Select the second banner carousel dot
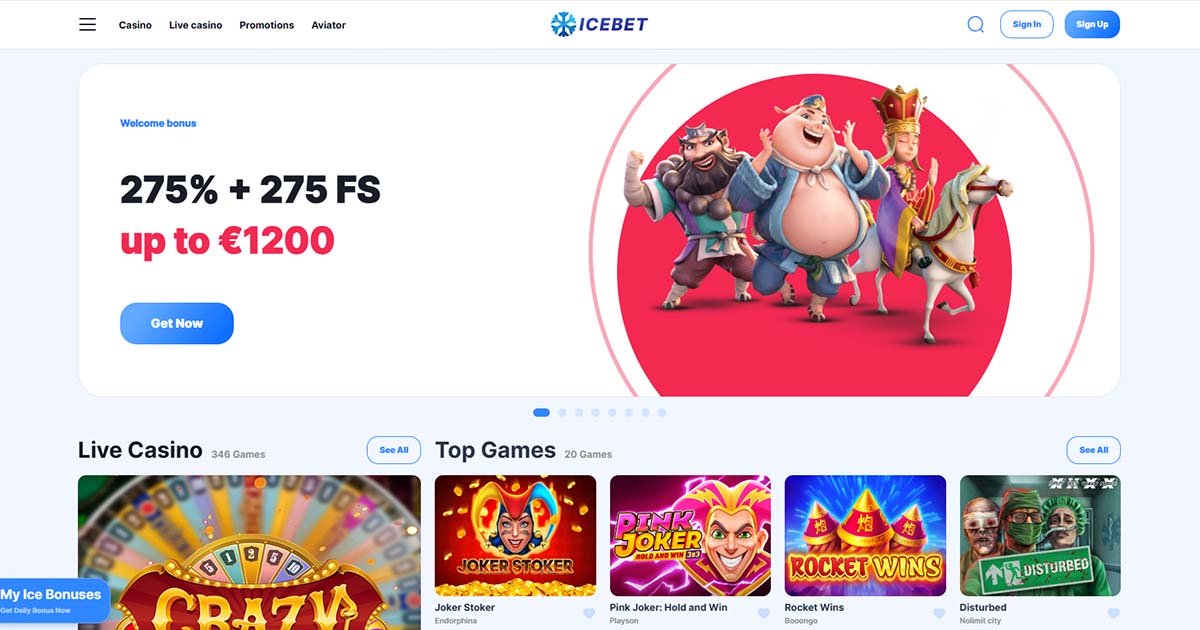Image resolution: width=1200 pixels, height=630 pixels. coord(562,412)
